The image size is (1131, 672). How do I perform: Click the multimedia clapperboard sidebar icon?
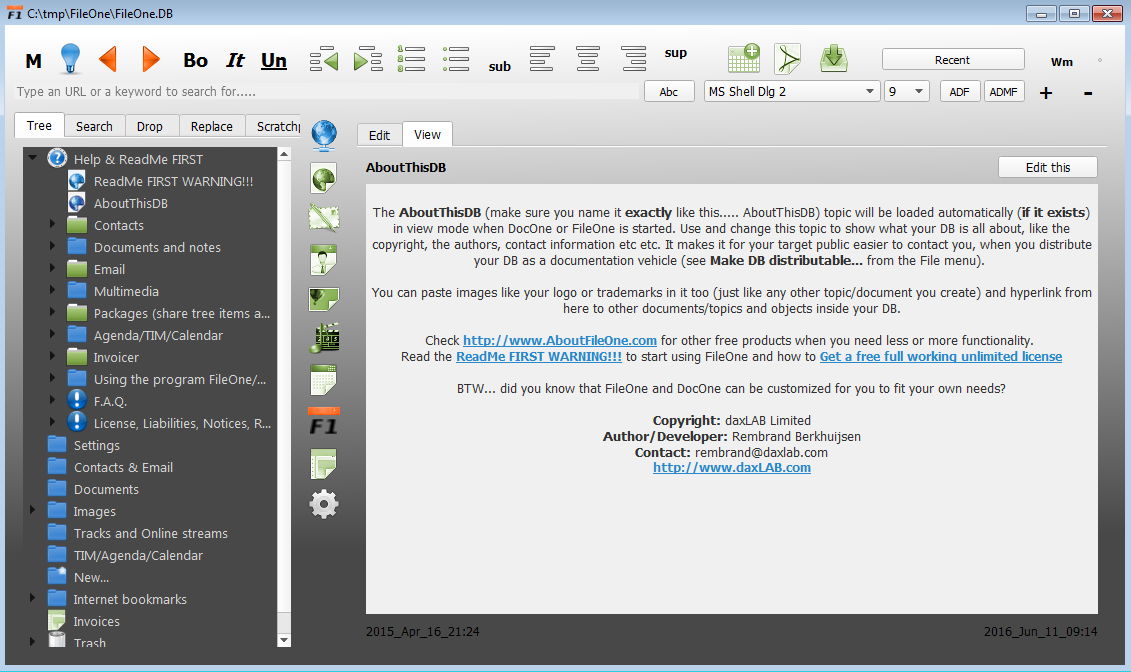(324, 338)
